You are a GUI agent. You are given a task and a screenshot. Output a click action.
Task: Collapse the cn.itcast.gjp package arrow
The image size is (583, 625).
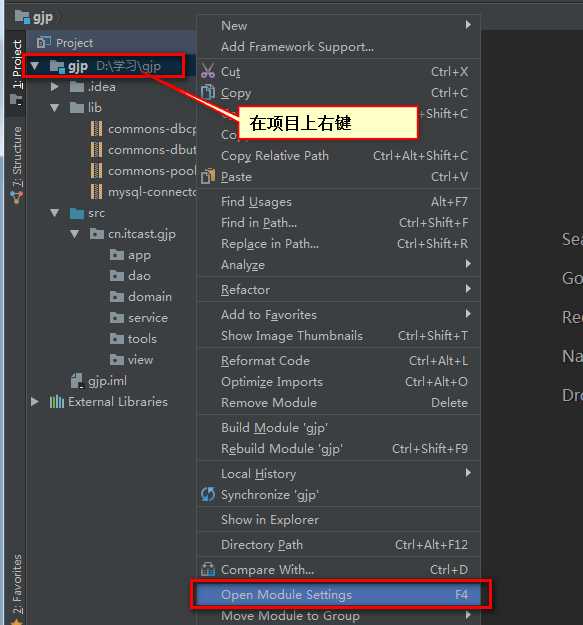[x=75, y=234]
